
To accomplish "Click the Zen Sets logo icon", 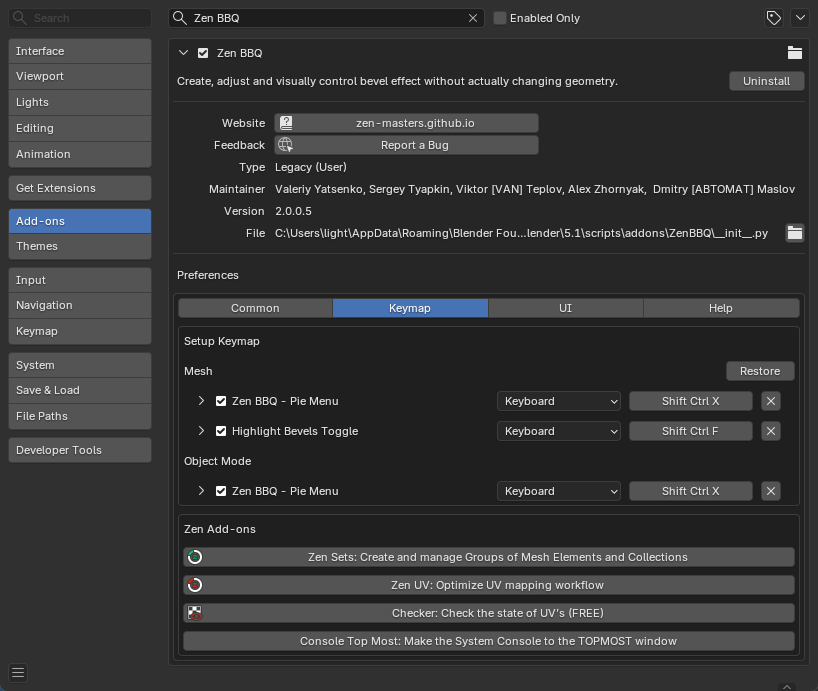I will (195, 557).
